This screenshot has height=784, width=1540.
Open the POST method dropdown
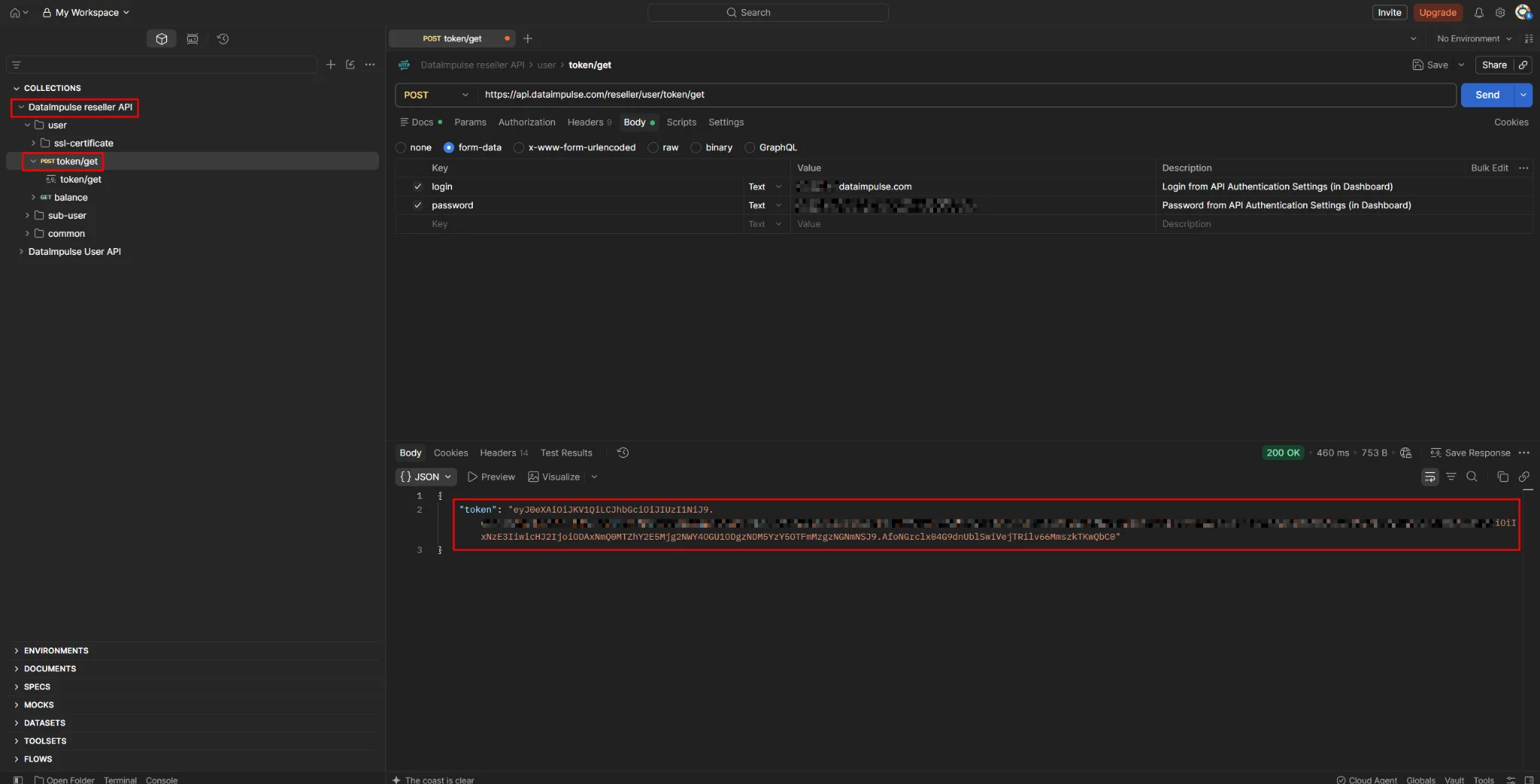tap(436, 95)
